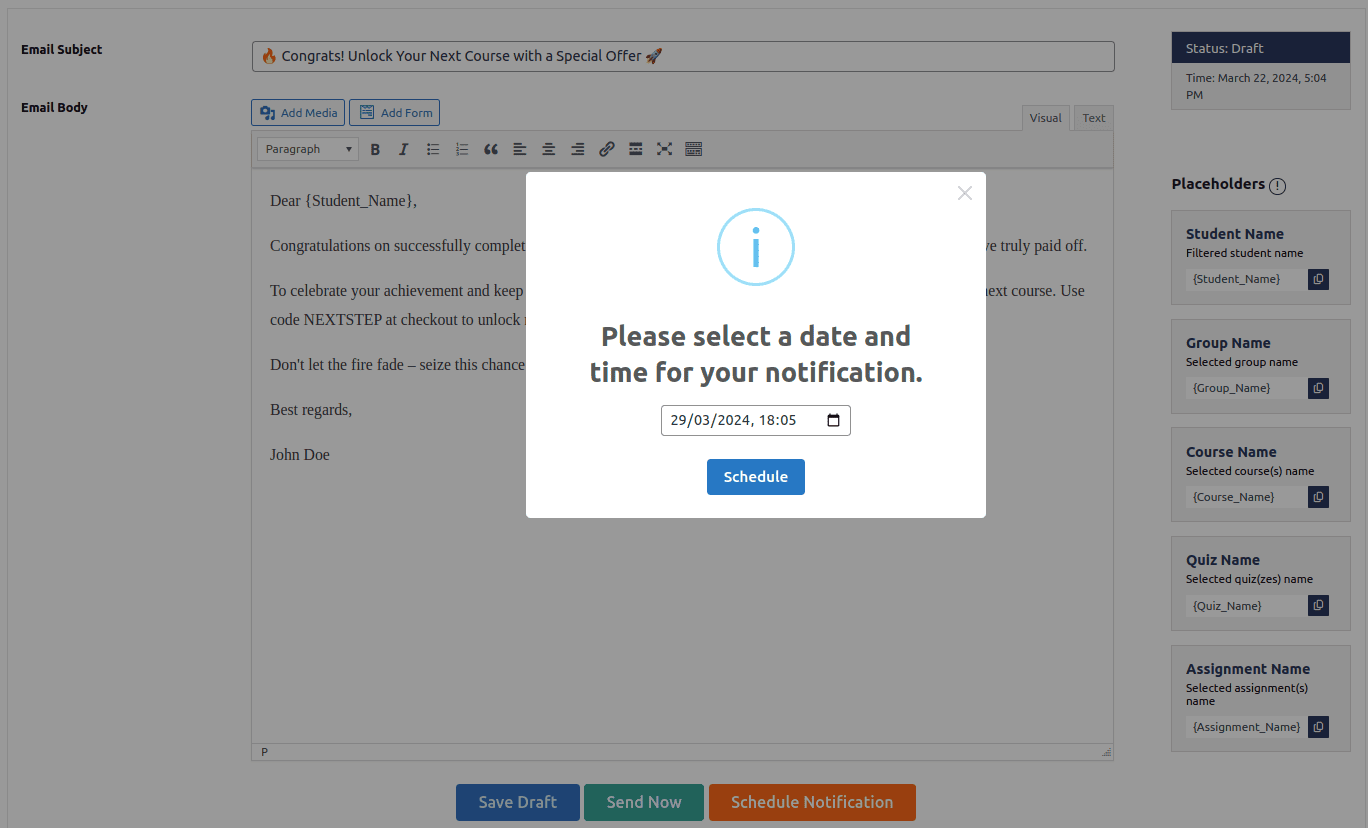This screenshot has height=828, width=1368.
Task: Insert a blockquote using the quote icon
Action: pos(491,150)
